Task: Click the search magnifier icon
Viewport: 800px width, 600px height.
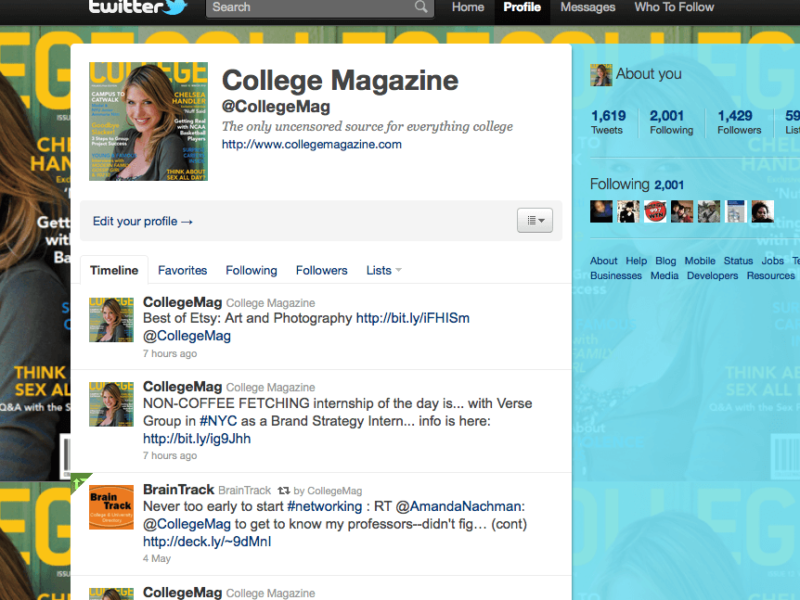Action: coord(421,7)
